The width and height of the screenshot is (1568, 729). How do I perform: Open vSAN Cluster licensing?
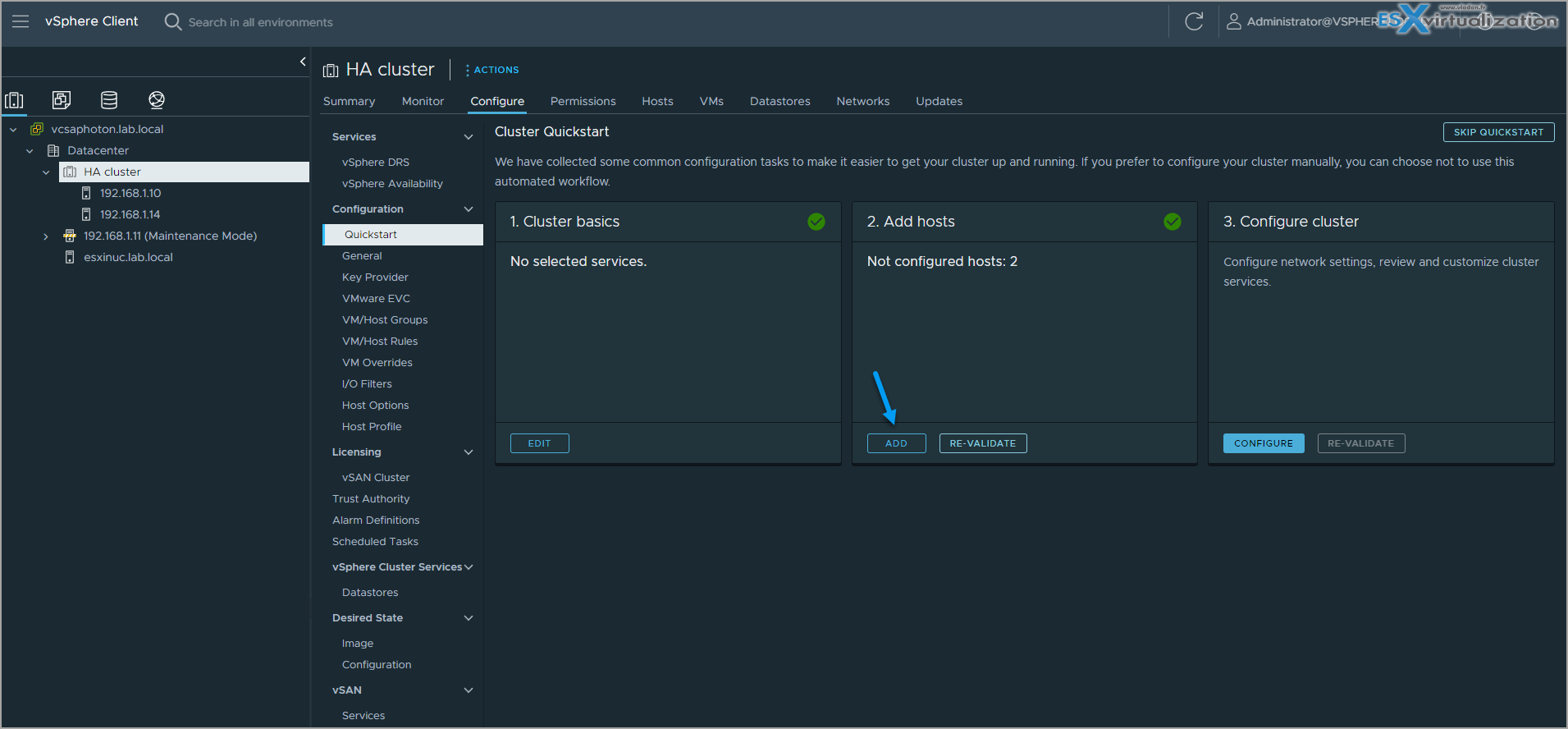point(376,478)
